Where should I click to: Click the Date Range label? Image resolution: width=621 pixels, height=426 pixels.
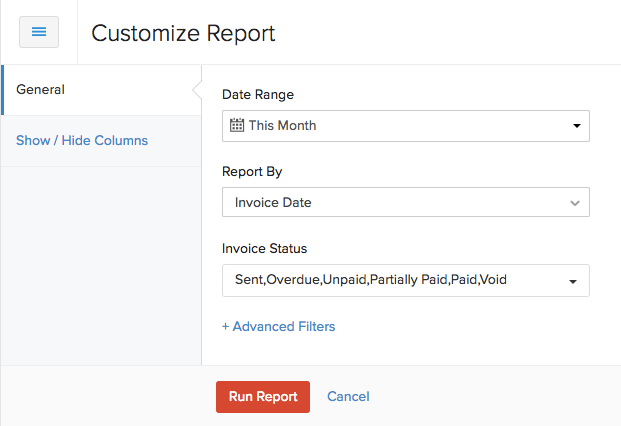click(258, 95)
